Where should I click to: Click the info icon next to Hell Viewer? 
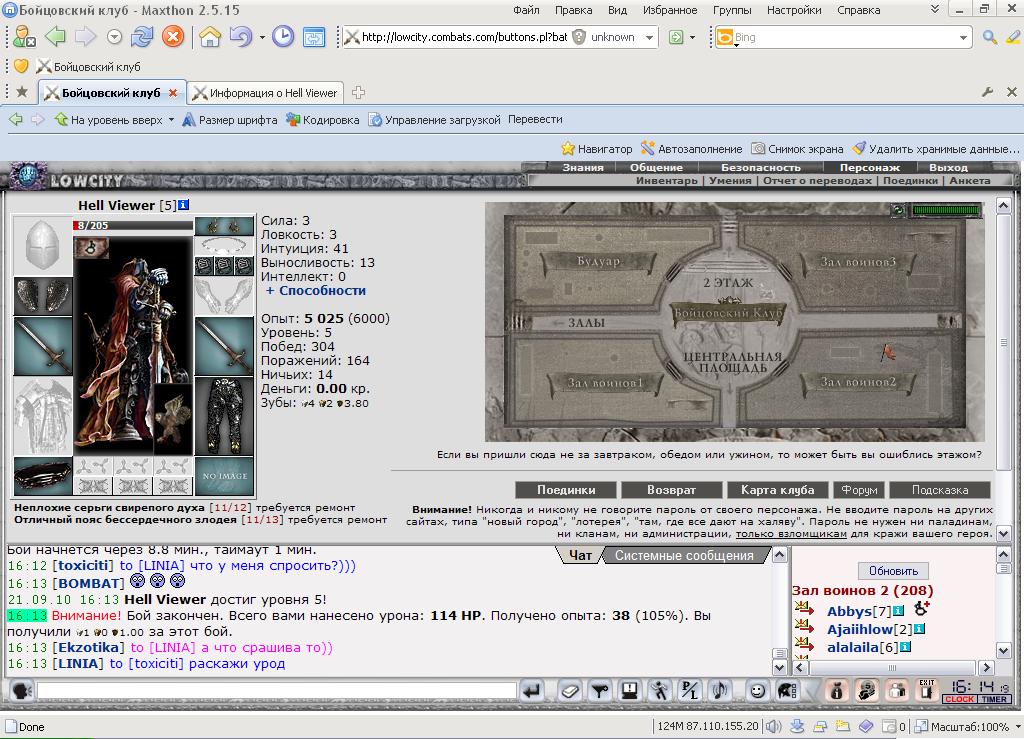[x=184, y=205]
